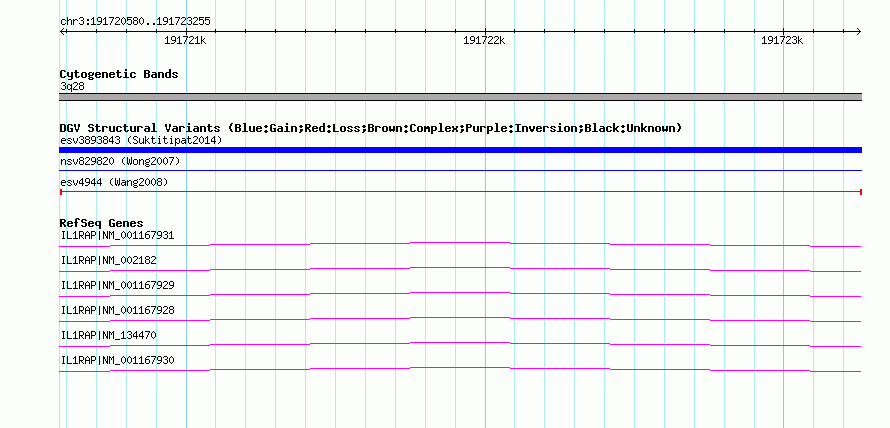This screenshot has height=428, width=890.
Task: Select the 3q28 band label
Action: (73, 87)
